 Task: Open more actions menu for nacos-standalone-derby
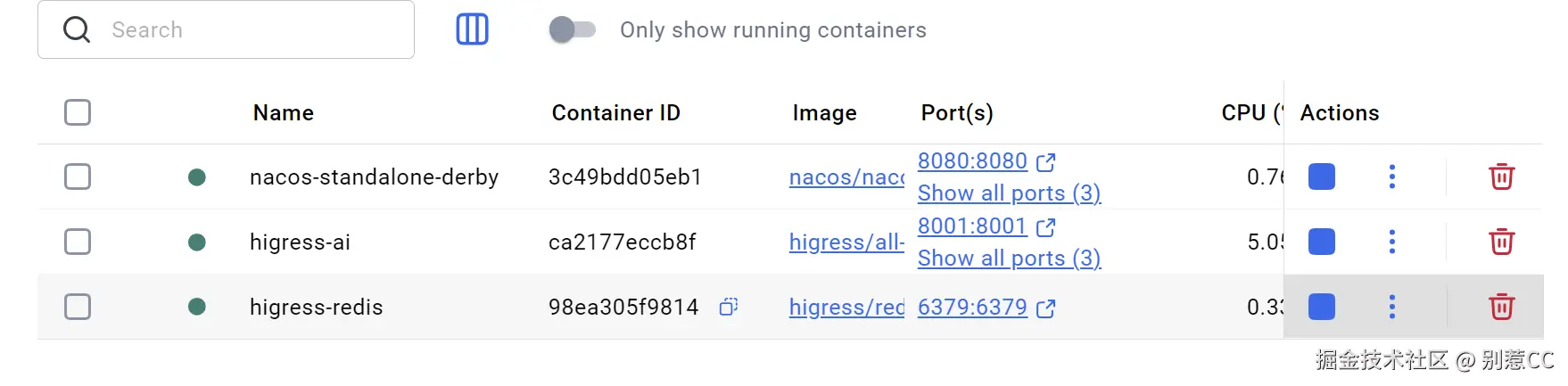[x=1391, y=177]
